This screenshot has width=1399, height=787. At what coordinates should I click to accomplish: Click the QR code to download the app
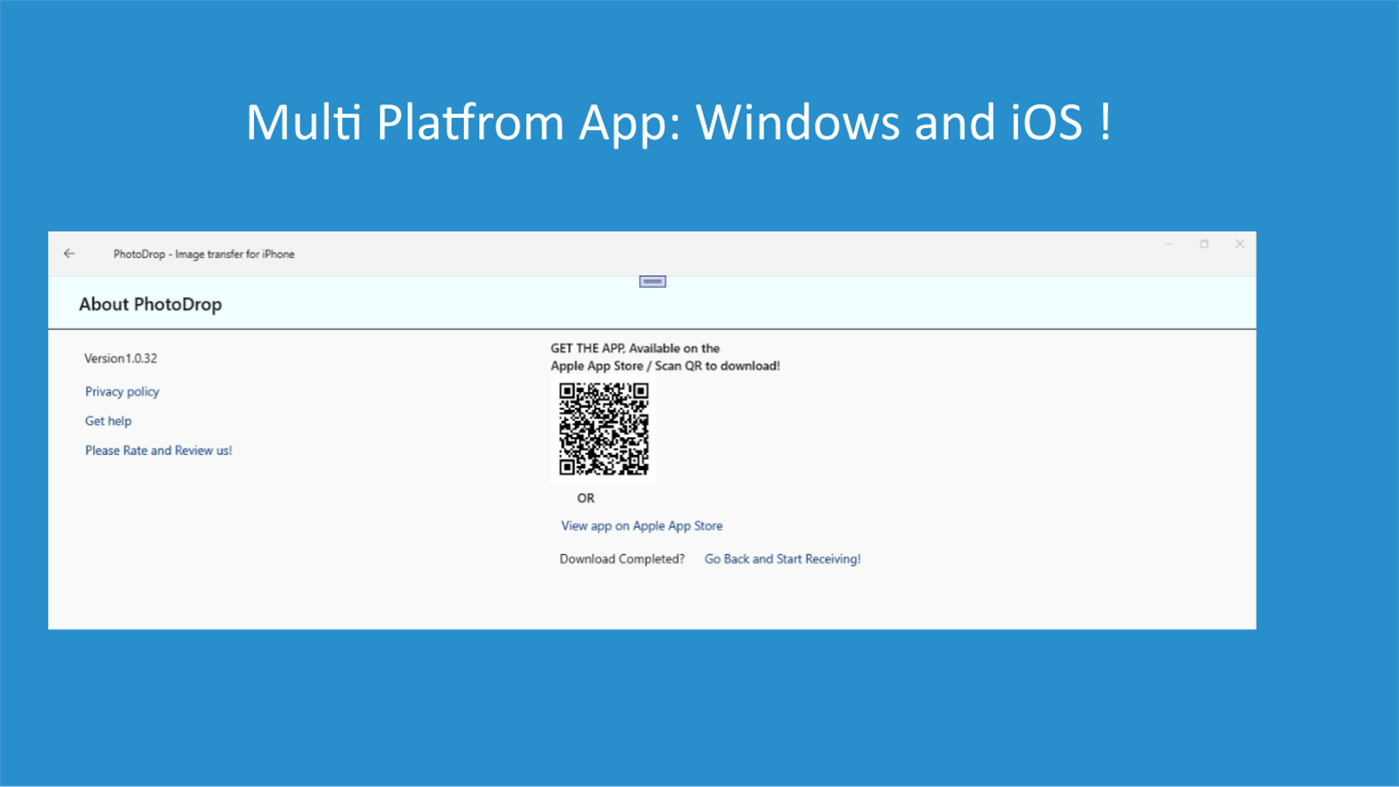(x=603, y=430)
